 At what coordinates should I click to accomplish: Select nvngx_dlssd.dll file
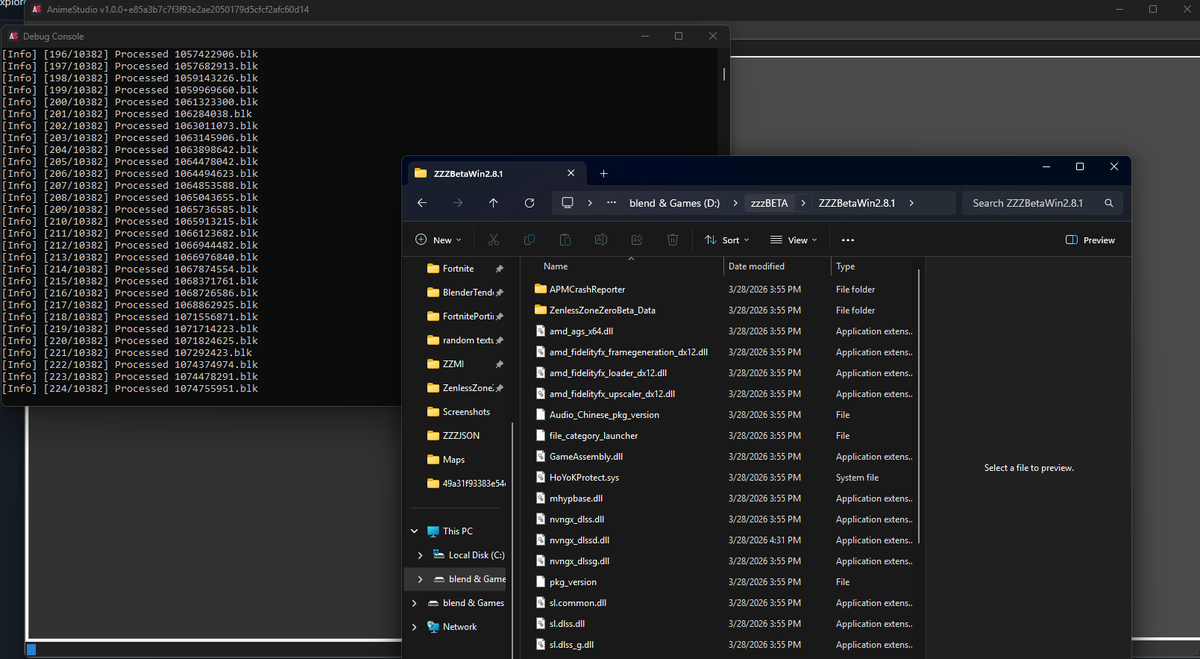[x=579, y=540]
